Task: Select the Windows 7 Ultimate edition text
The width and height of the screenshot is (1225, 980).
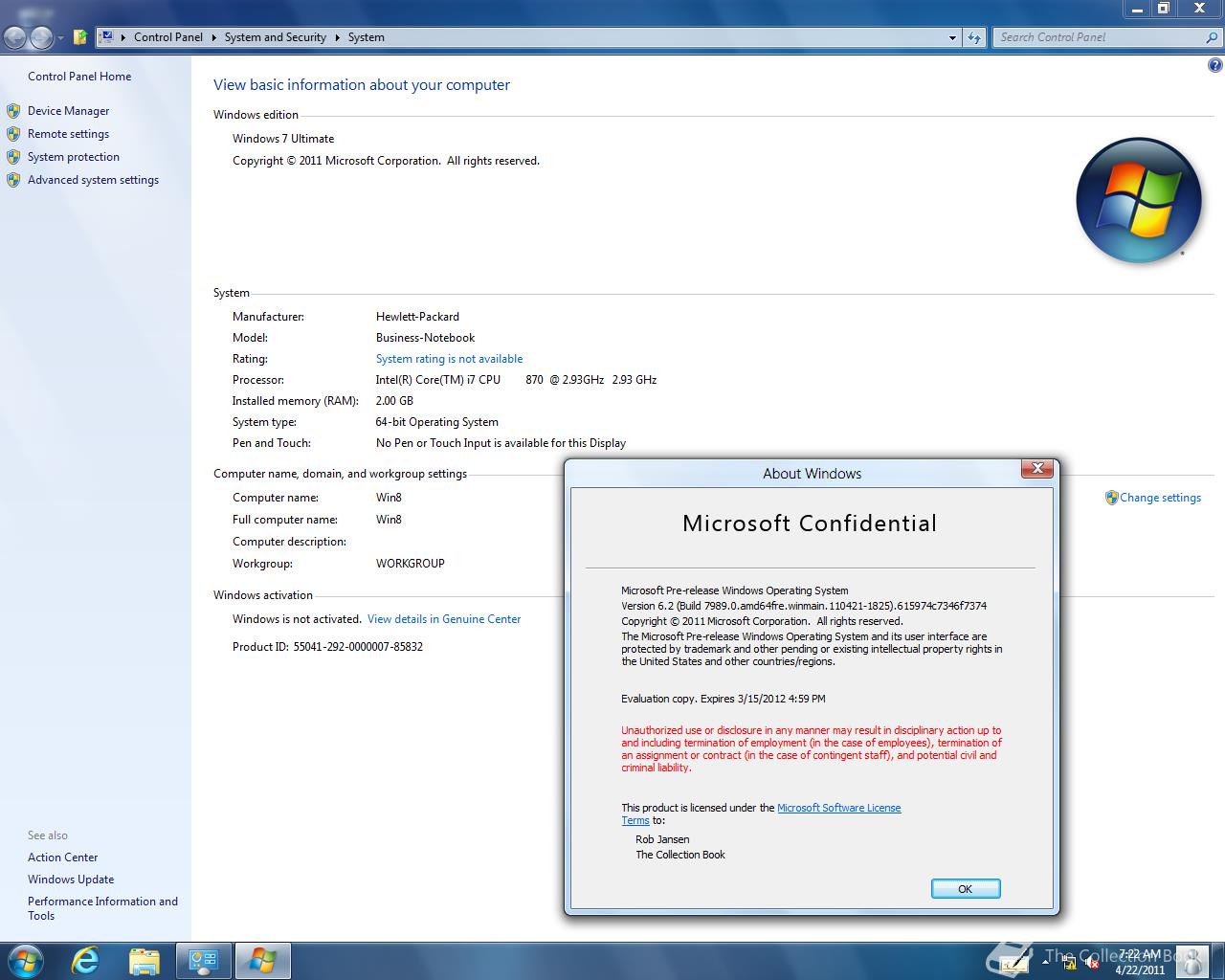Action: pyautogui.click(x=283, y=139)
